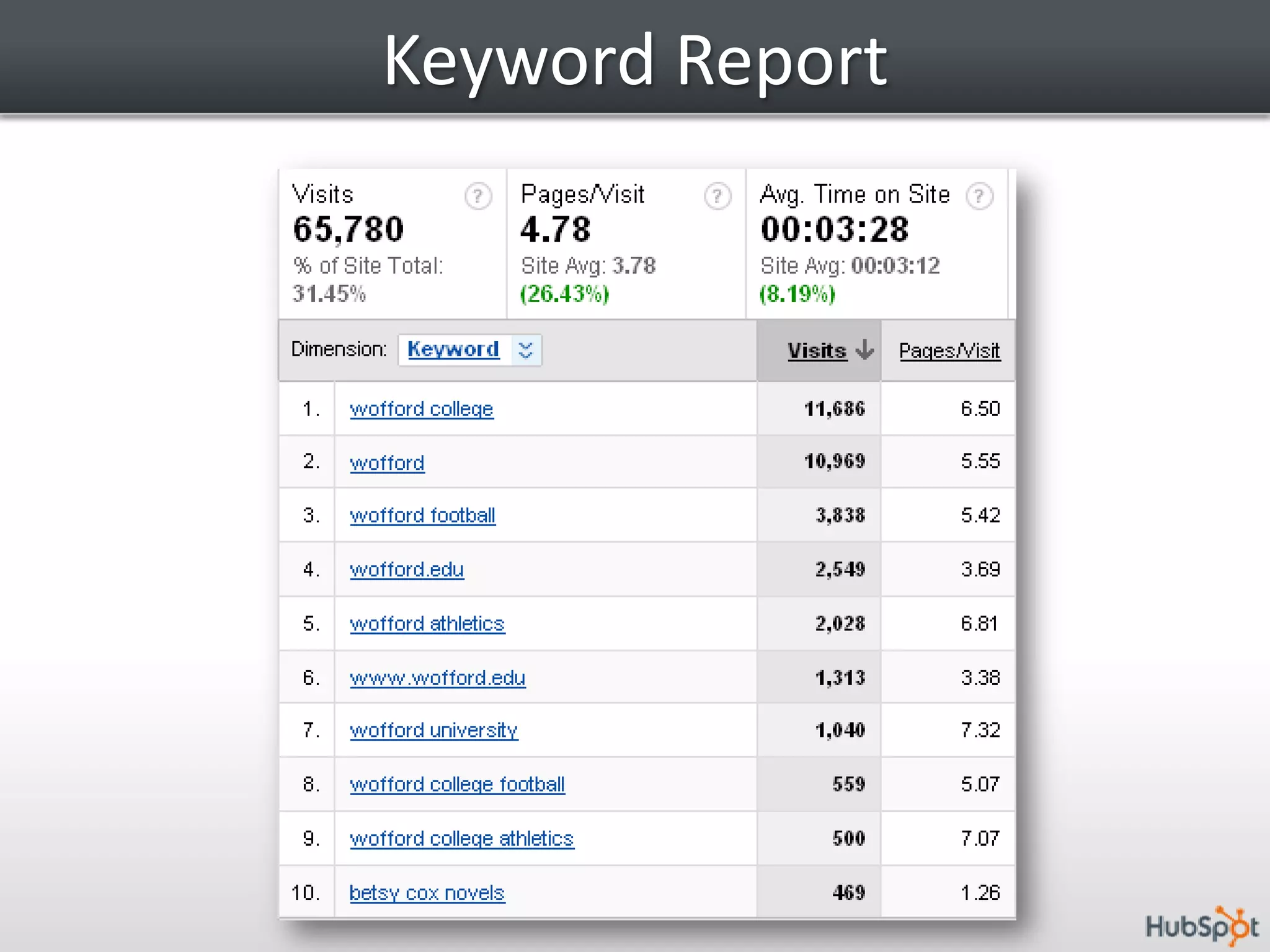Click the Pages/Visit help question icon

click(x=717, y=196)
